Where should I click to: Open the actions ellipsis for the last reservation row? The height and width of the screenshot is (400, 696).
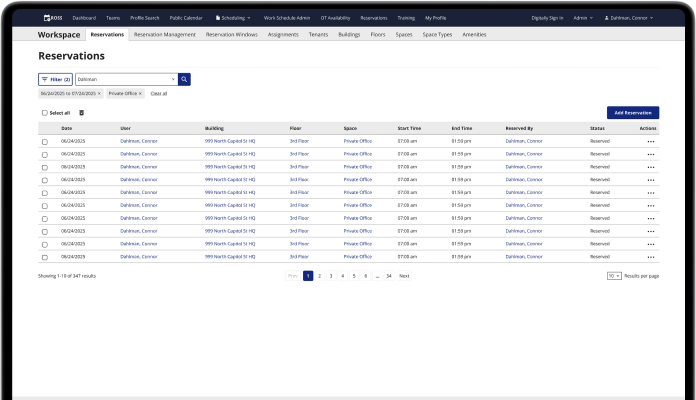[651, 257]
